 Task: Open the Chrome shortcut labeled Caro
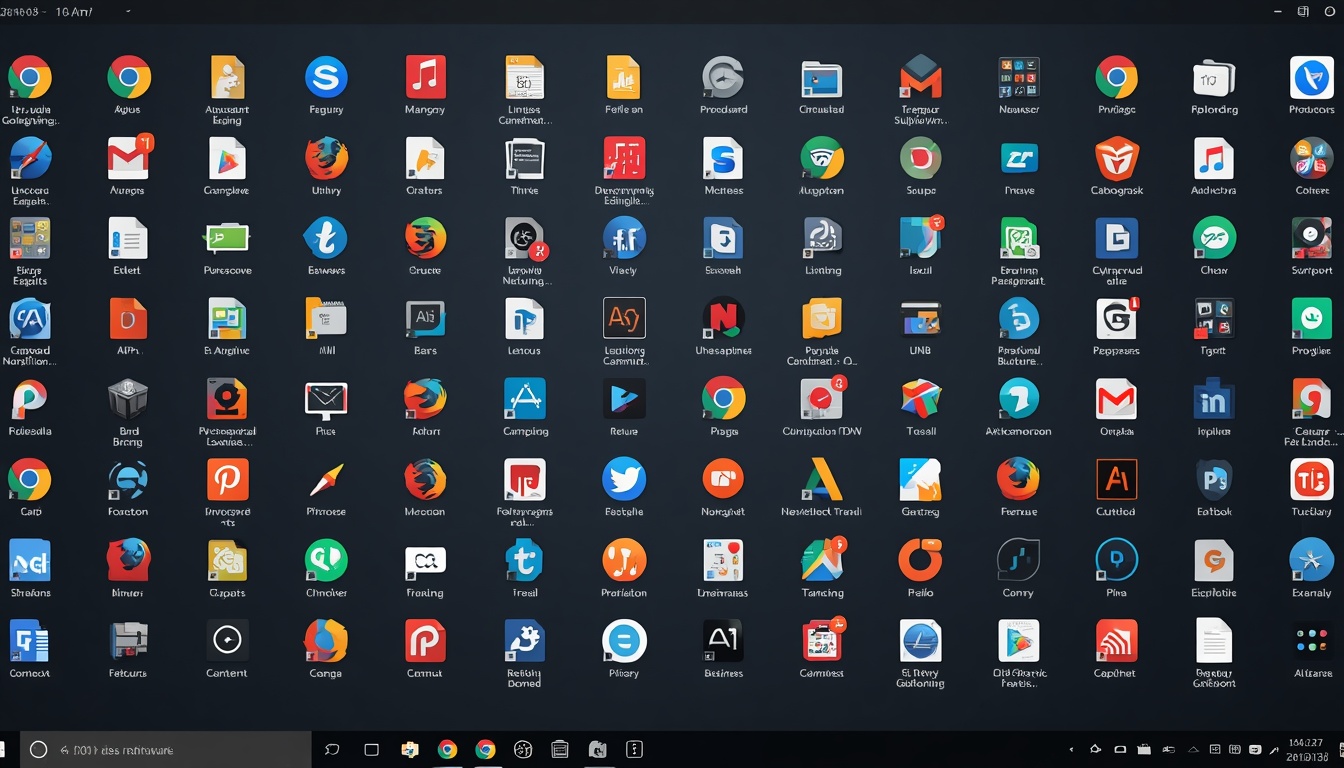pyautogui.click(x=30, y=480)
